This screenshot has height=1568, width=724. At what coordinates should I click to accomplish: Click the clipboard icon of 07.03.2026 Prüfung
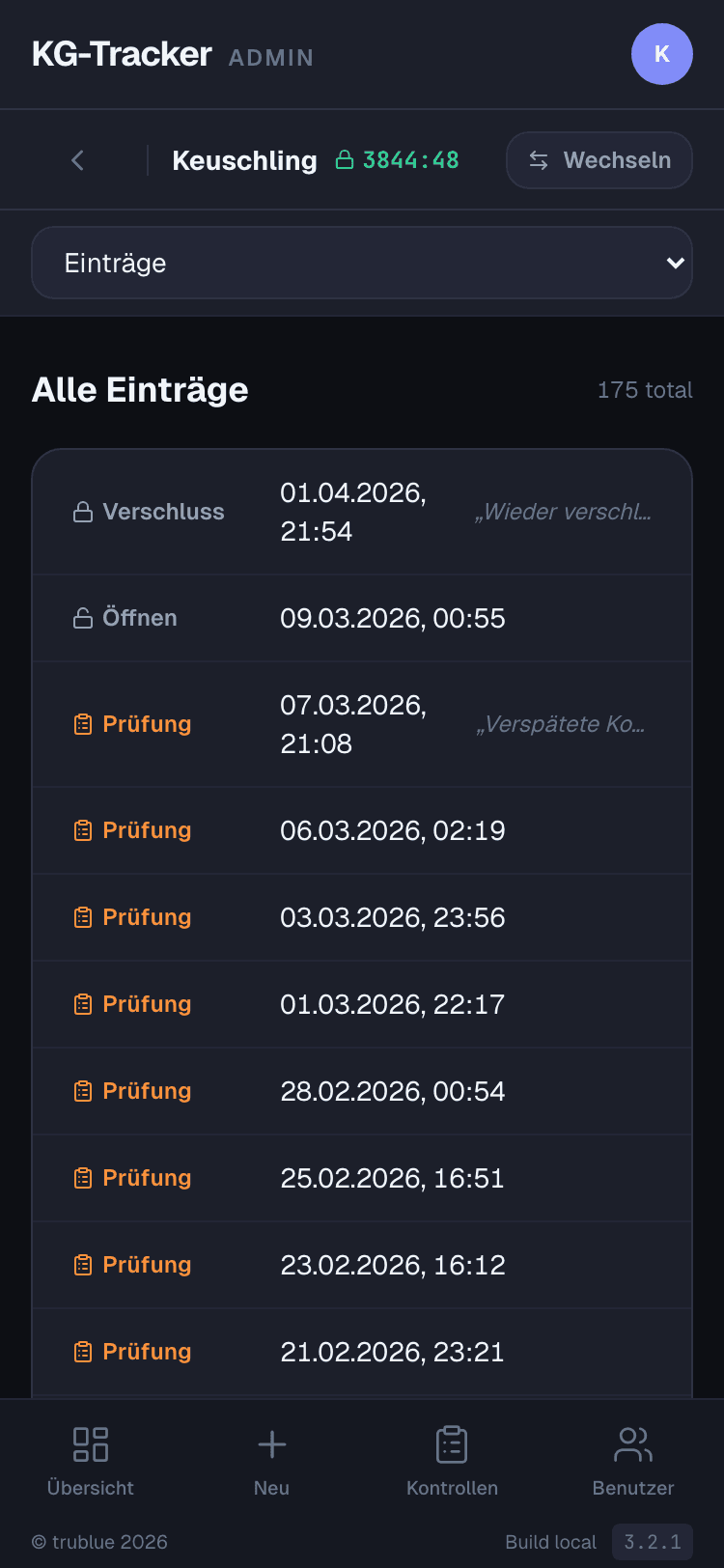click(x=84, y=724)
